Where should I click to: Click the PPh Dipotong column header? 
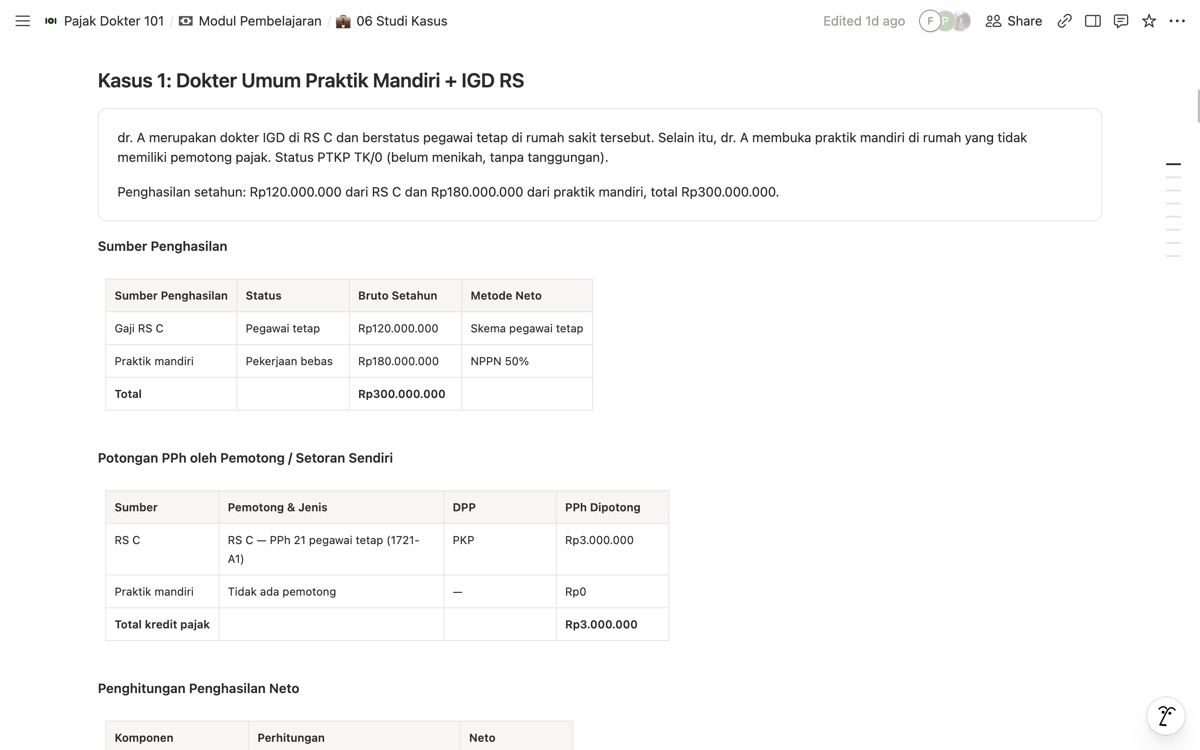(x=612, y=507)
